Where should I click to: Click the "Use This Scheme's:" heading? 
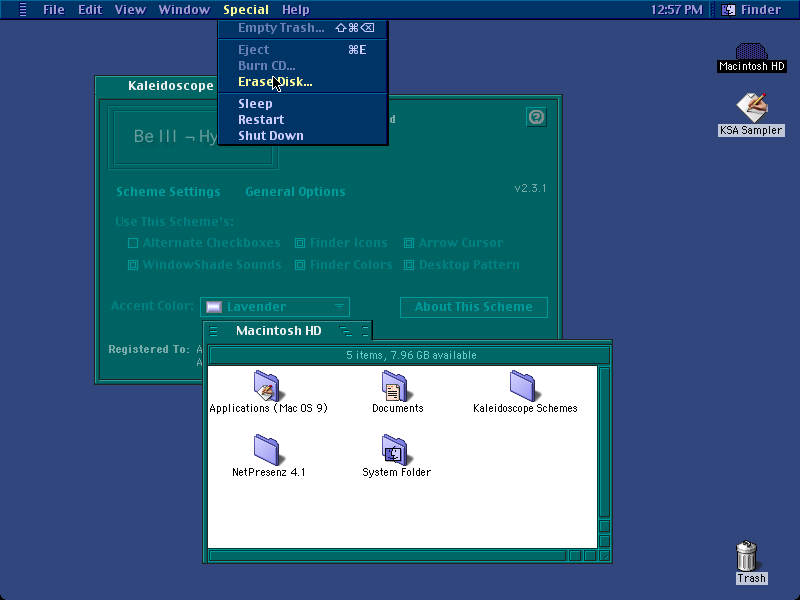pos(174,222)
